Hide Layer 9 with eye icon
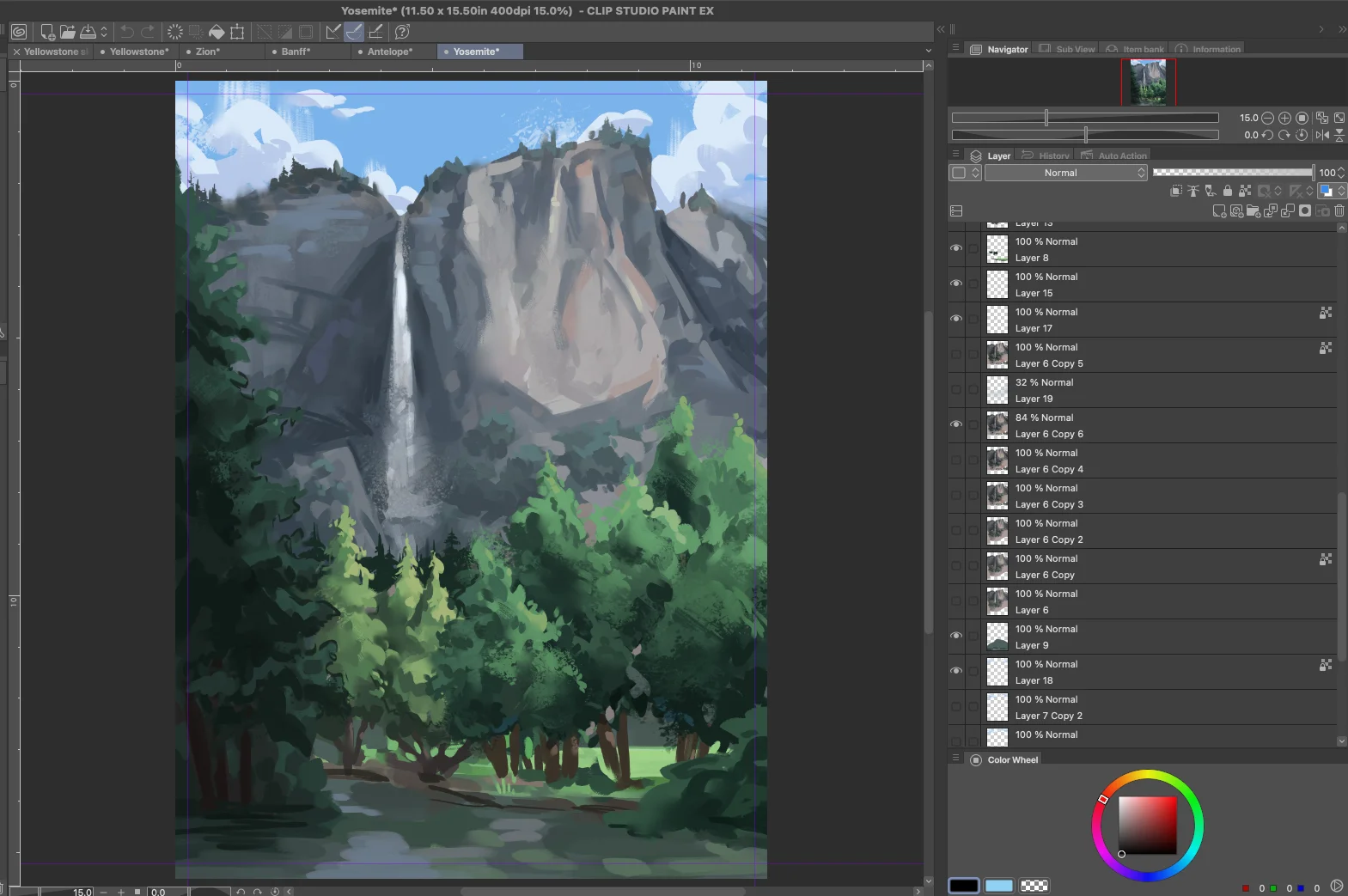This screenshot has width=1348, height=896. pos(956,636)
